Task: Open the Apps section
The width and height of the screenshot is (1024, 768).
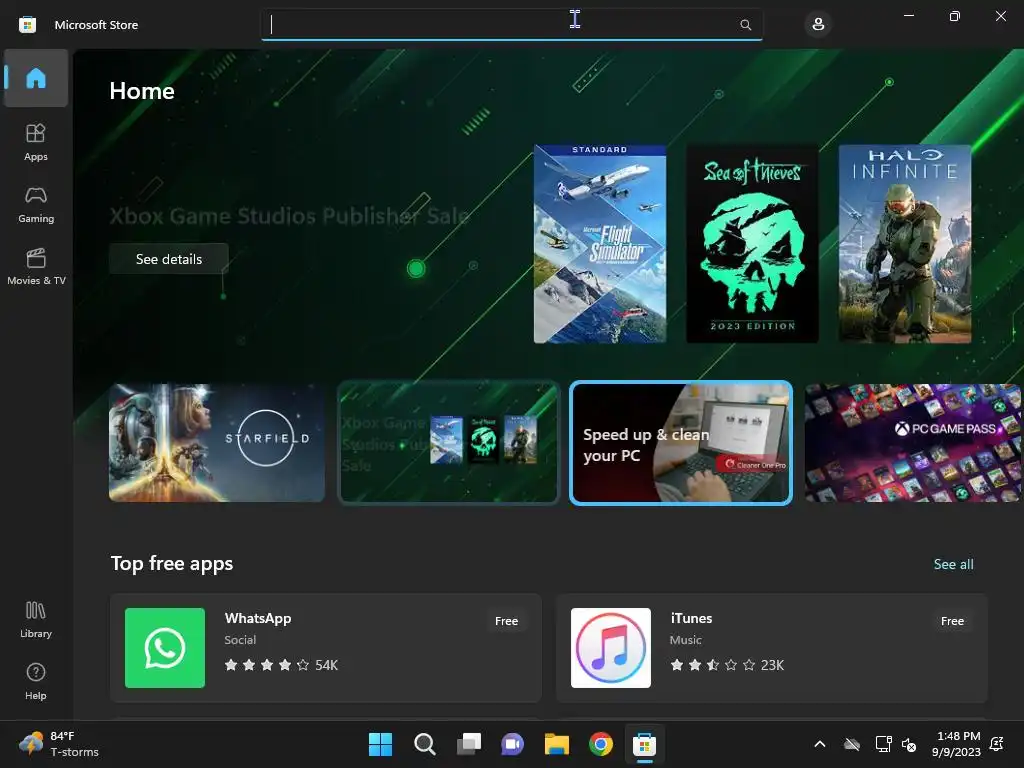Action: coord(36,142)
